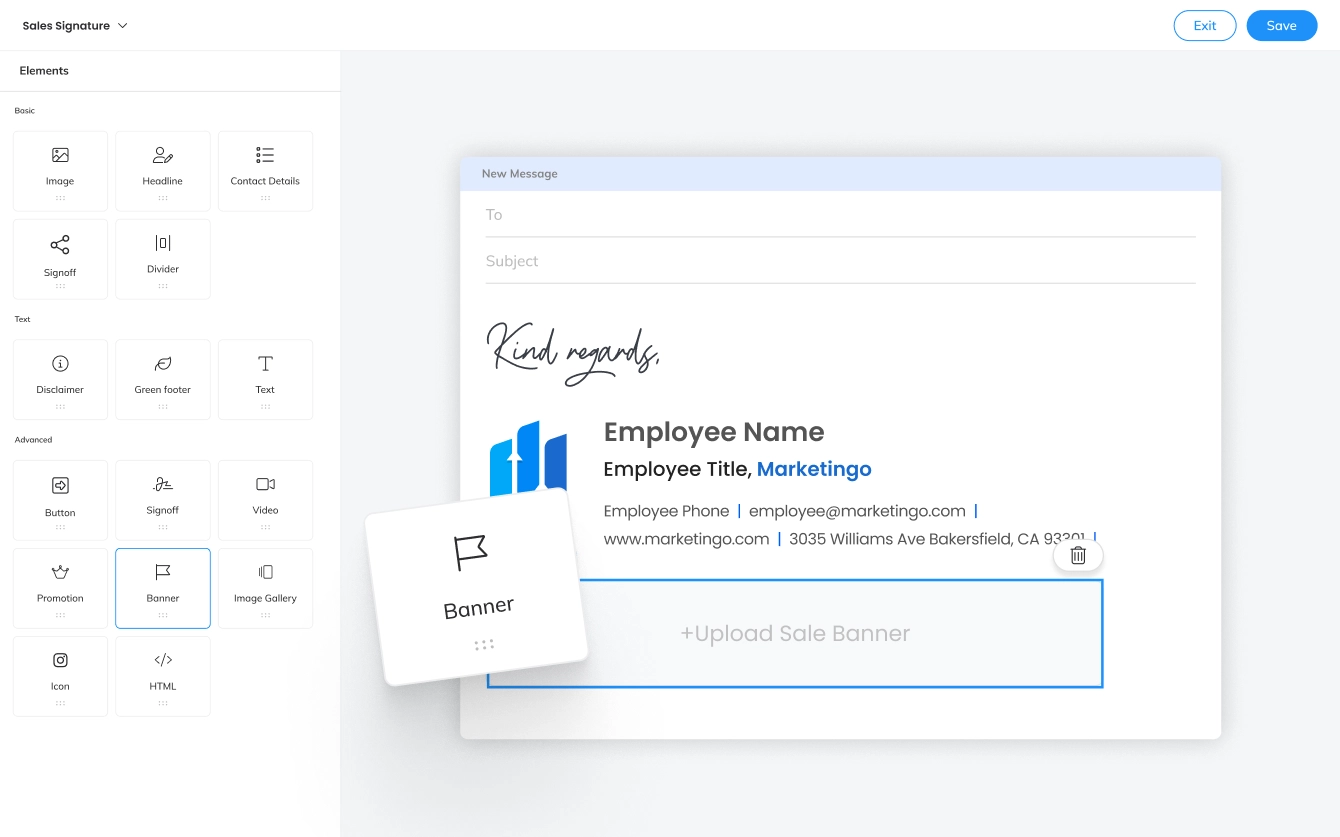This screenshot has height=837, width=1340.
Task: Add the Image Gallery element
Action: 265,587
